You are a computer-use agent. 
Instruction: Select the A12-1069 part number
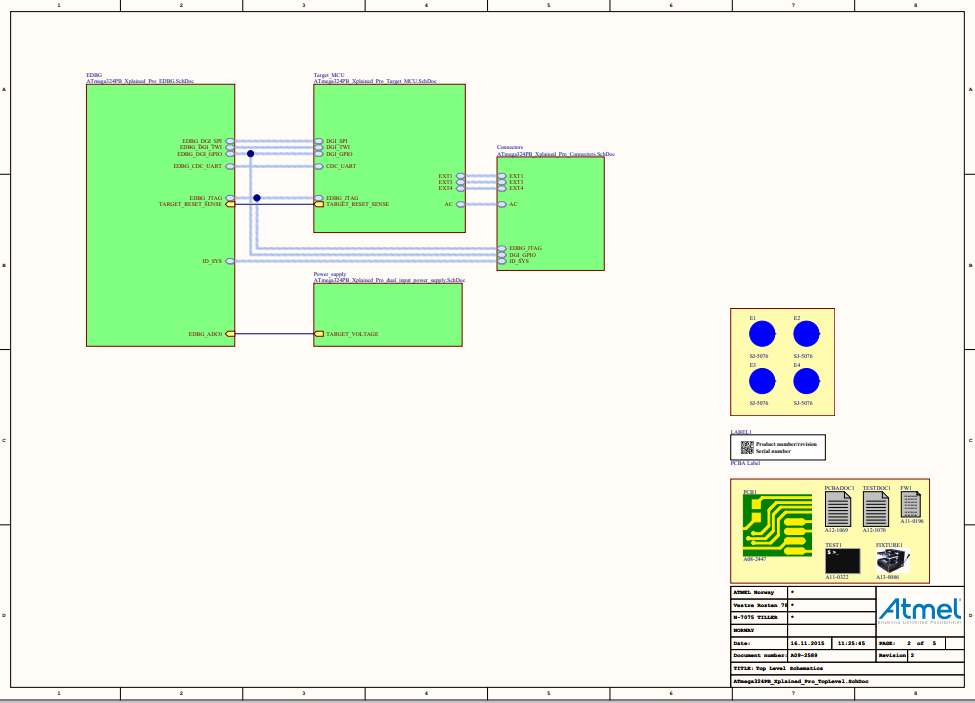pyautogui.click(x=836, y=530)
